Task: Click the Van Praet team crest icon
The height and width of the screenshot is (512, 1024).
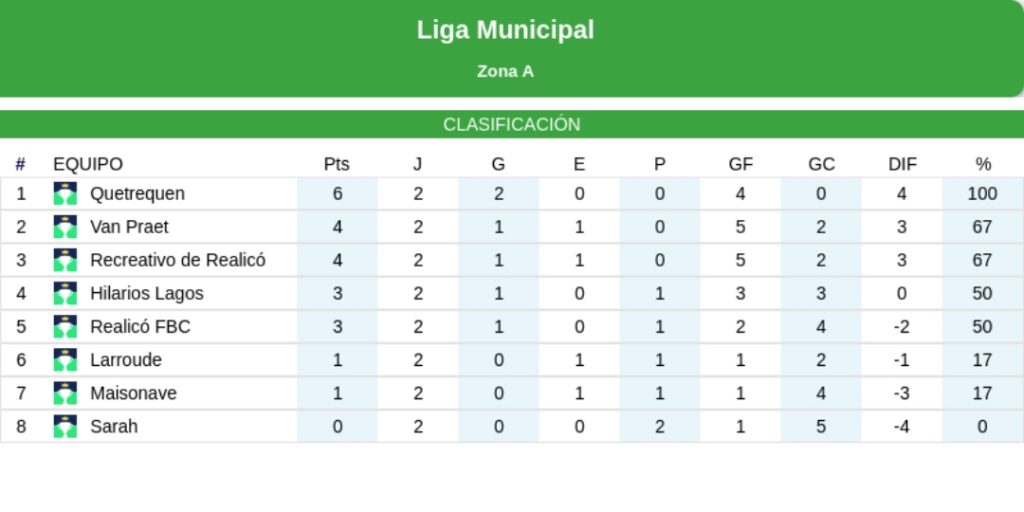Action: tap(65, 227)
